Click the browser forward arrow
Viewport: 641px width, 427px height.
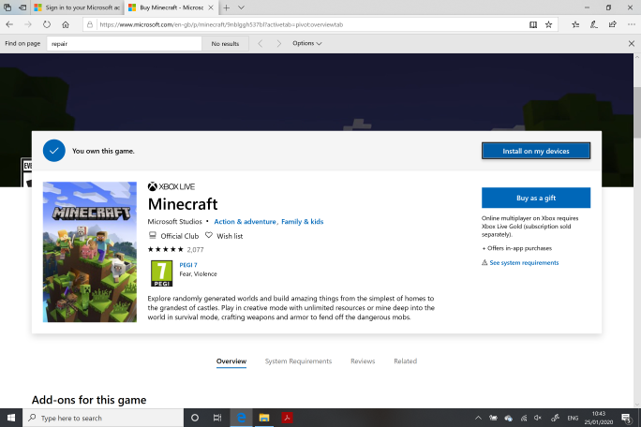28,25
